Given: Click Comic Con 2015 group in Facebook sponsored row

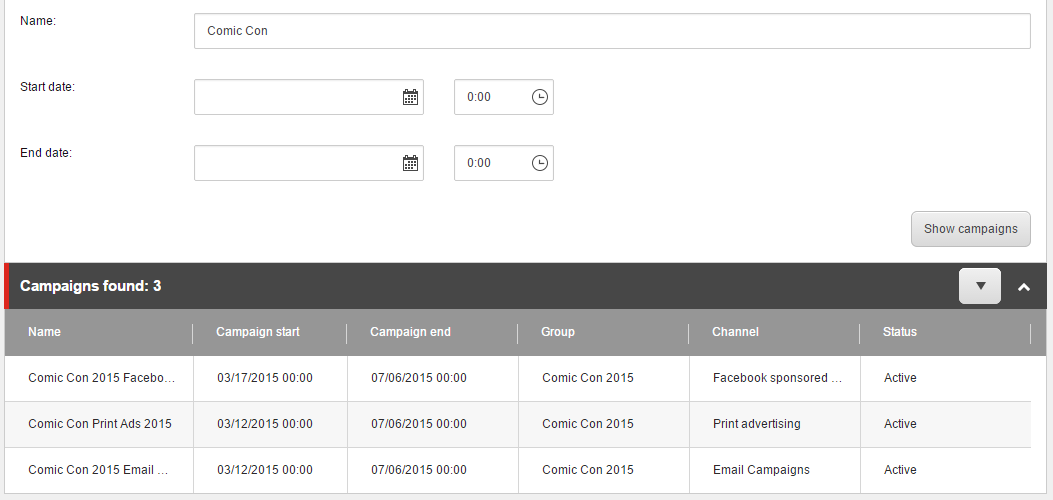Looking at the screenshot, I should [x=588, y=378].
